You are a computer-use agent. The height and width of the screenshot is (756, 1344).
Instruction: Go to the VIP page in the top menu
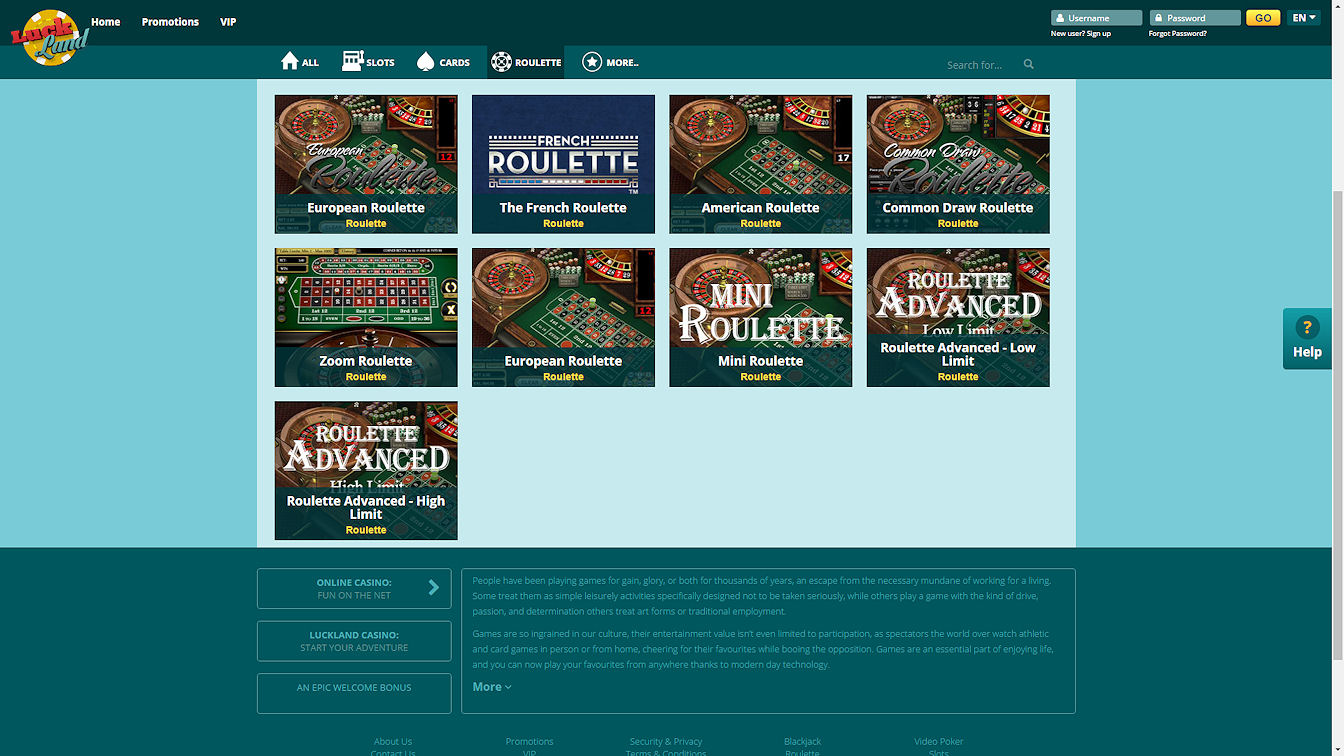[x=228, y=22]
